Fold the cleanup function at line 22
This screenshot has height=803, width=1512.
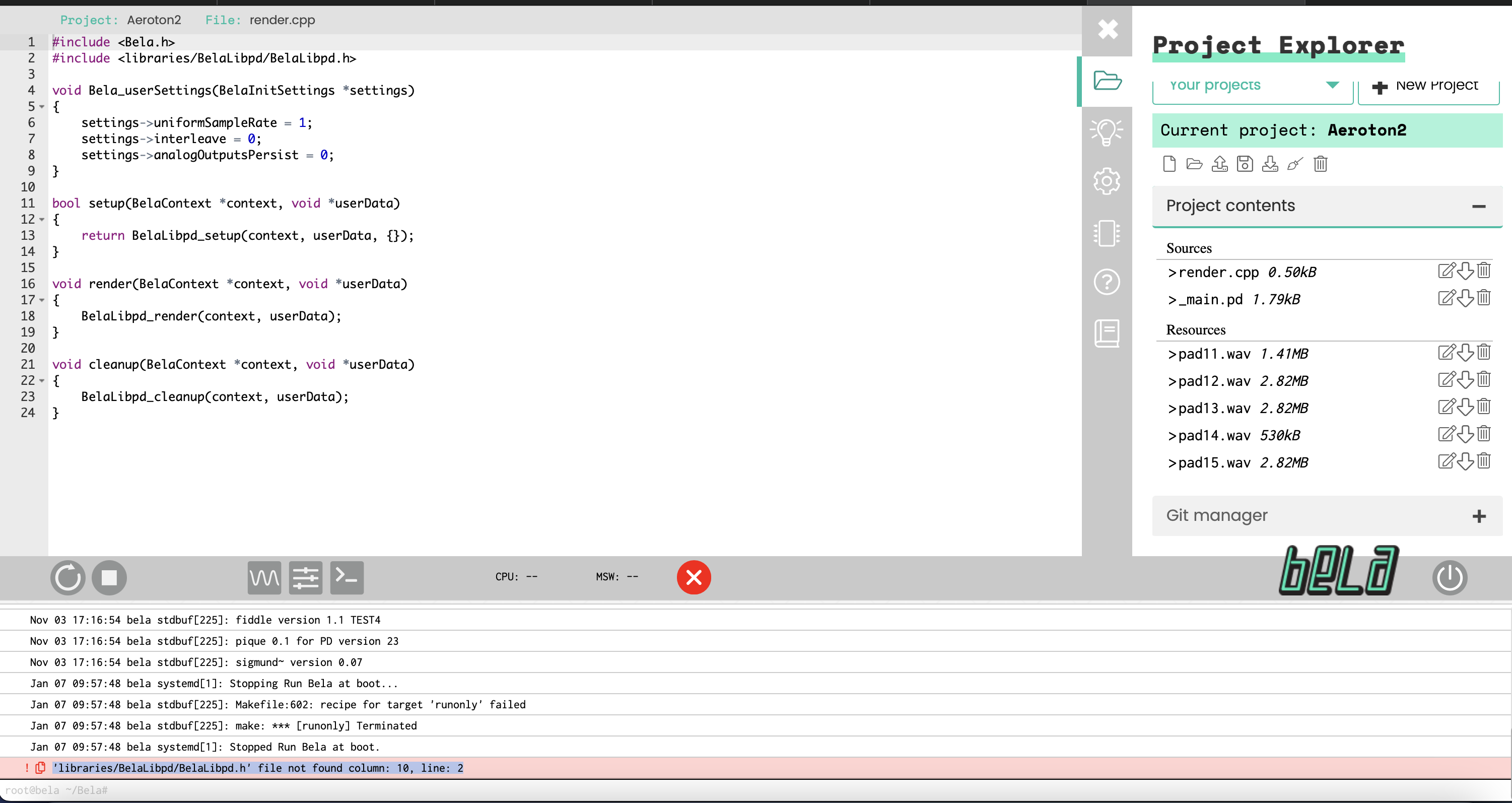pos(42,381)
